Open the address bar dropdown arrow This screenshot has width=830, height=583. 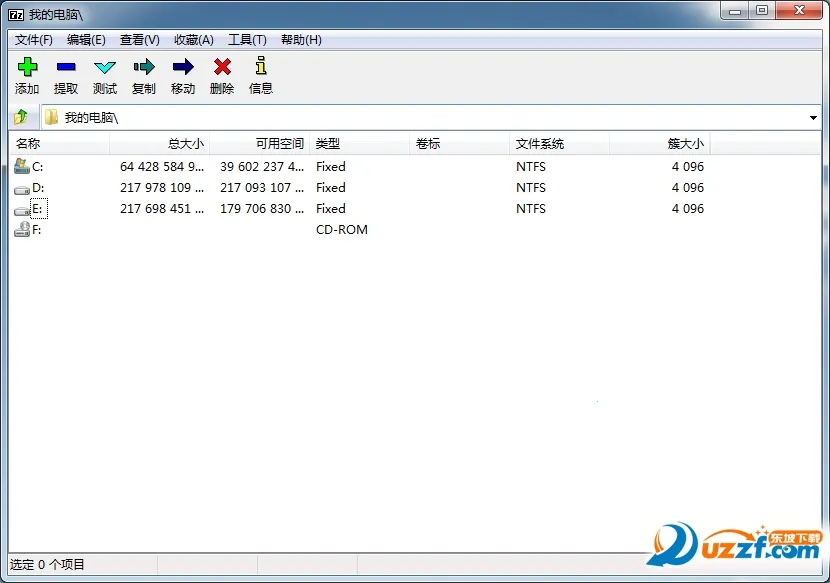[814, 117]
